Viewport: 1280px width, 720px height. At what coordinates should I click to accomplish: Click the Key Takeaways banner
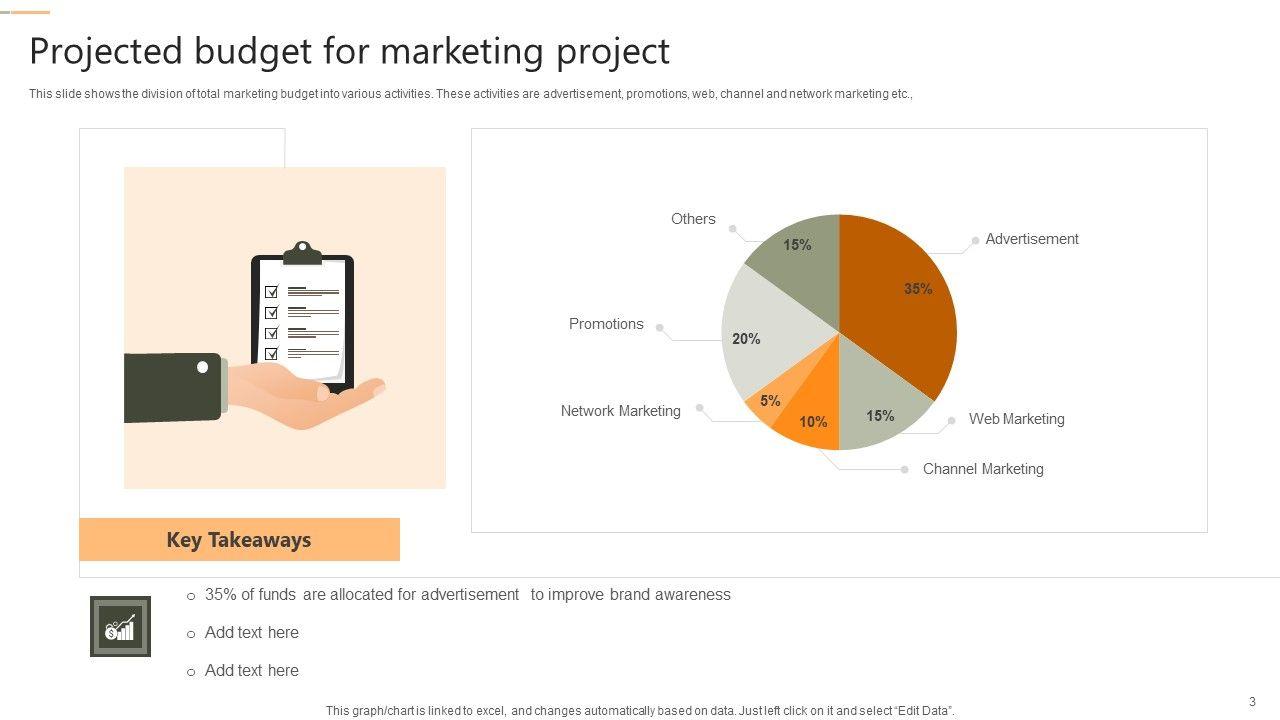pos(239,540)
